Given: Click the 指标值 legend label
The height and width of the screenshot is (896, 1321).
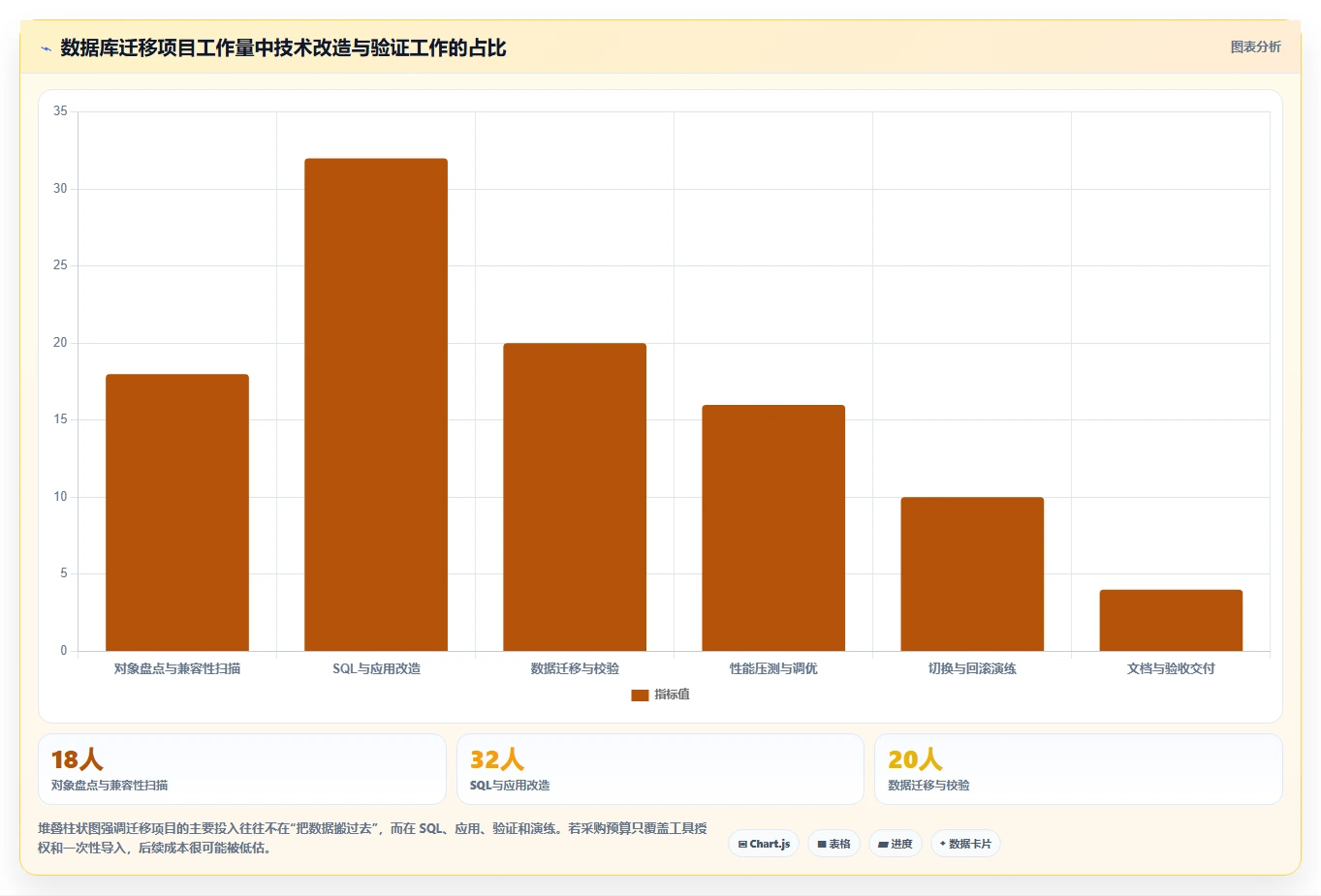Looking at the screenshot, I should (x=672, y=695).
